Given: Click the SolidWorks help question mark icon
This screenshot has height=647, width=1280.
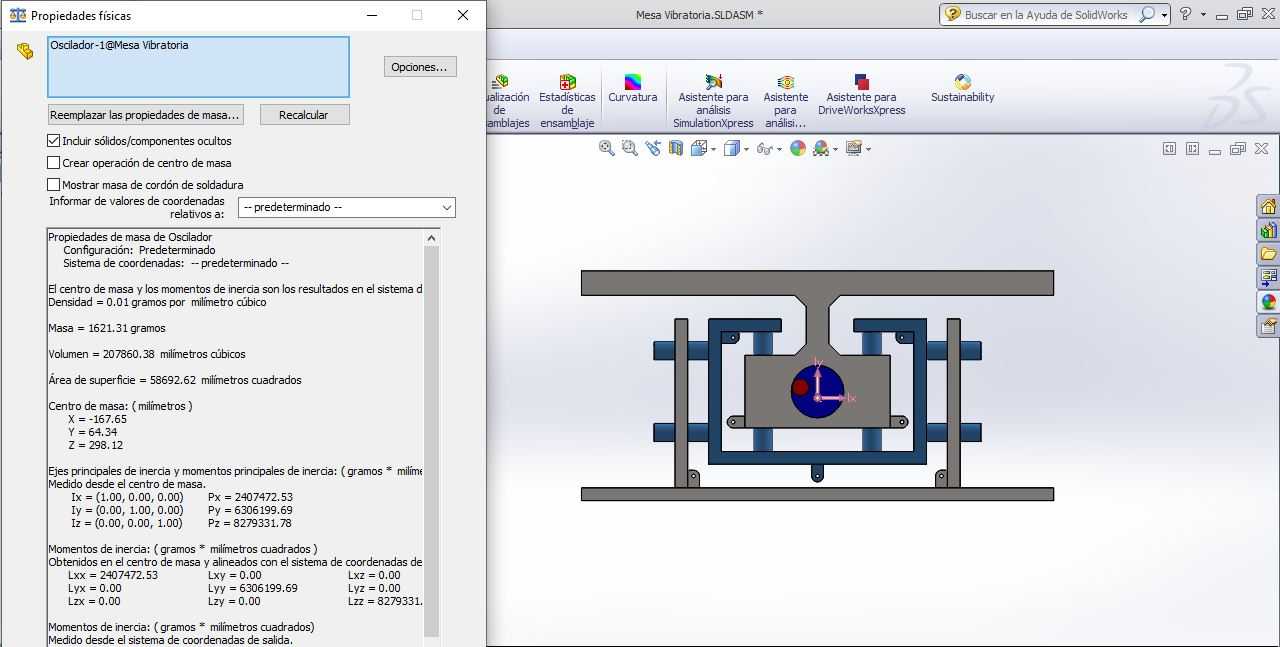Looking at the screenshot, I should coord(1185,14).
